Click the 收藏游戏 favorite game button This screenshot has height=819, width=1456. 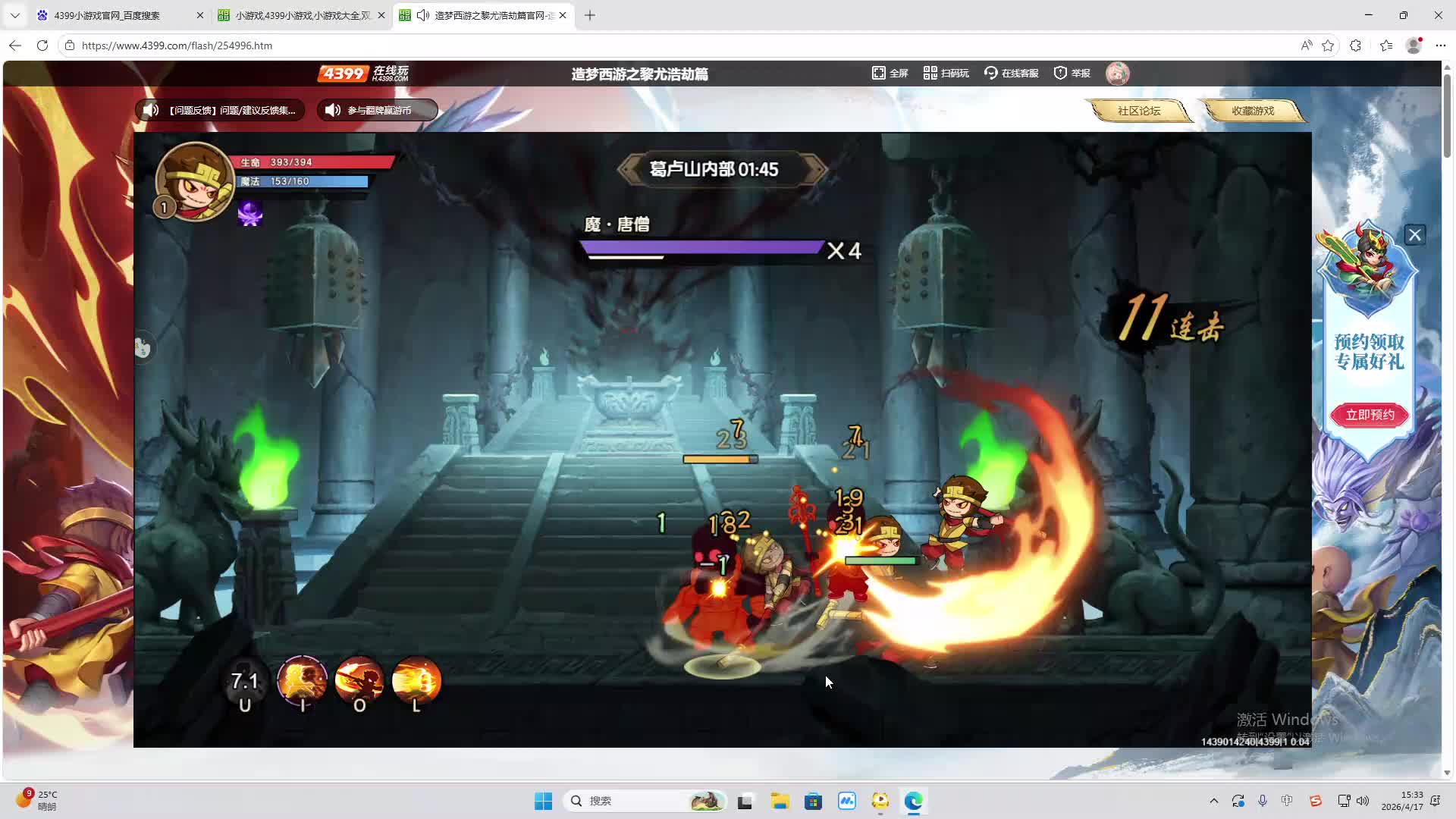(1253, 111)
